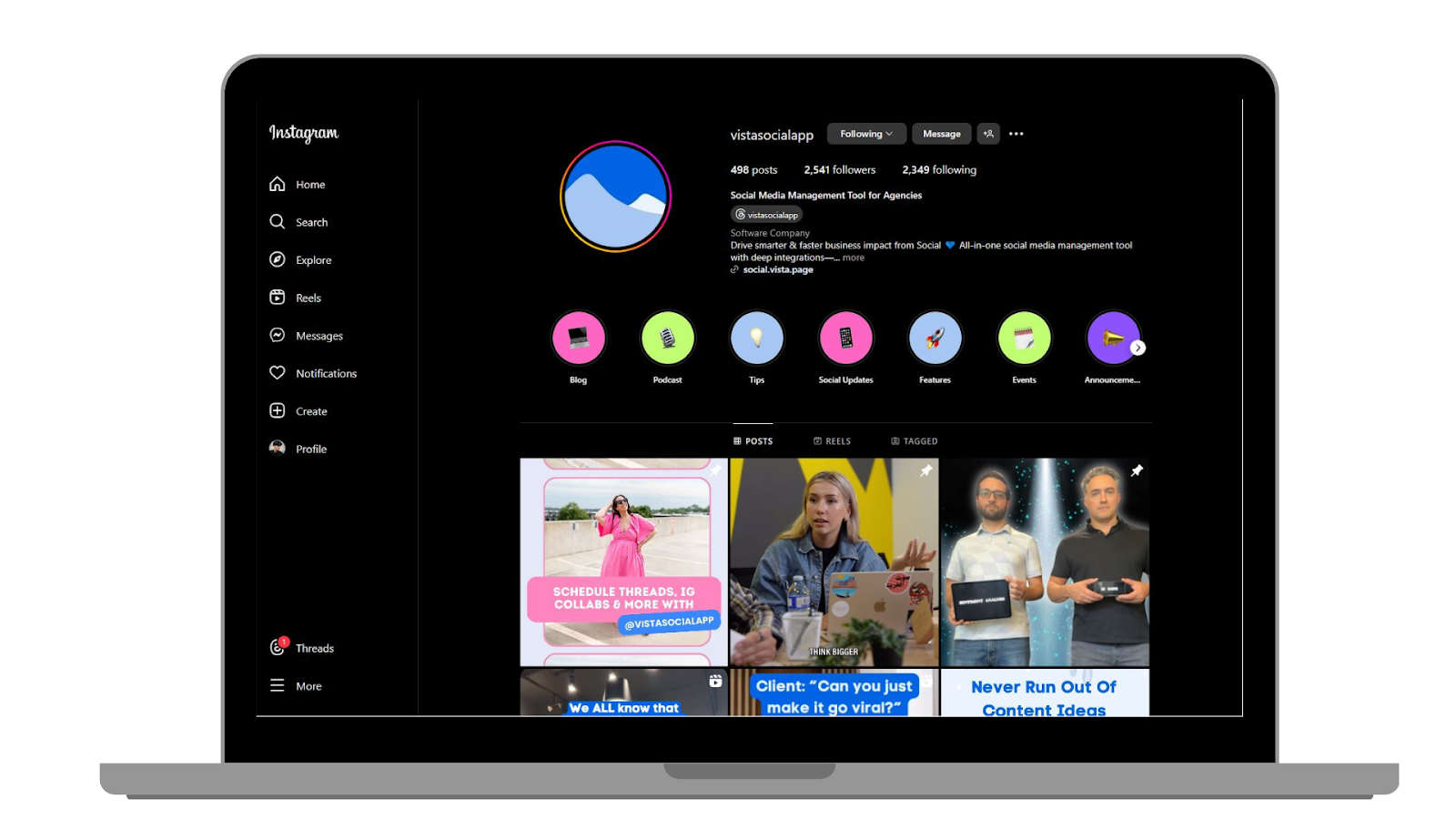Click the Reels icon in sidebar
1456x819 pixels.
coord(278,298)
